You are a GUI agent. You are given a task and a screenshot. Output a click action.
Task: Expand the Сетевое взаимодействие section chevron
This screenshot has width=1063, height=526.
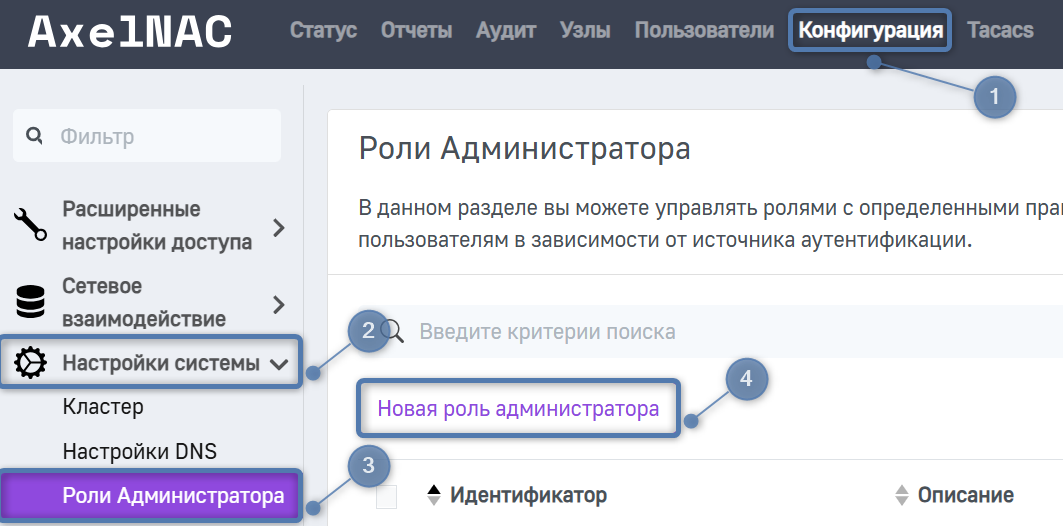point(279,304)
